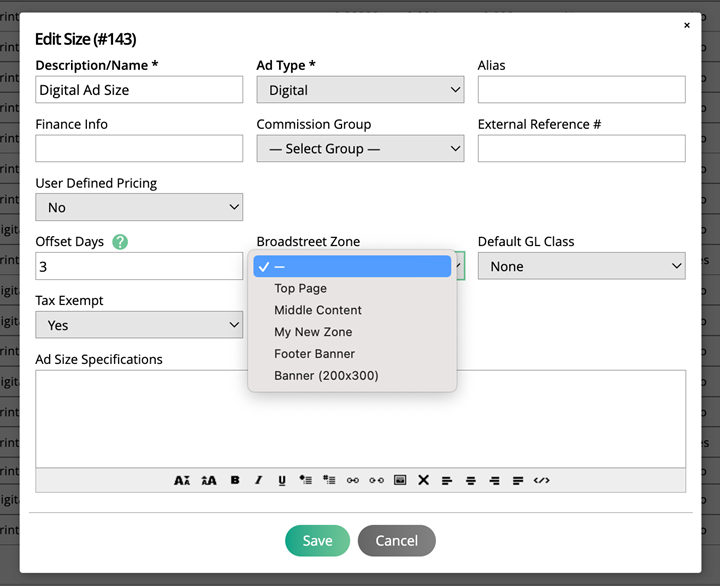
Task: Click the underline formatting icon
Action: coord(282,480)
